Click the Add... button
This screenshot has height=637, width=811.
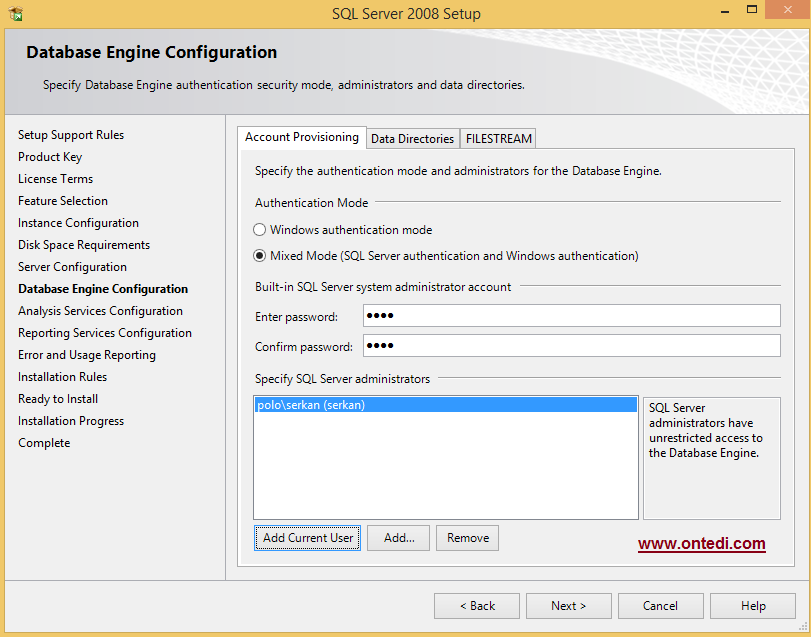[398, 538]
